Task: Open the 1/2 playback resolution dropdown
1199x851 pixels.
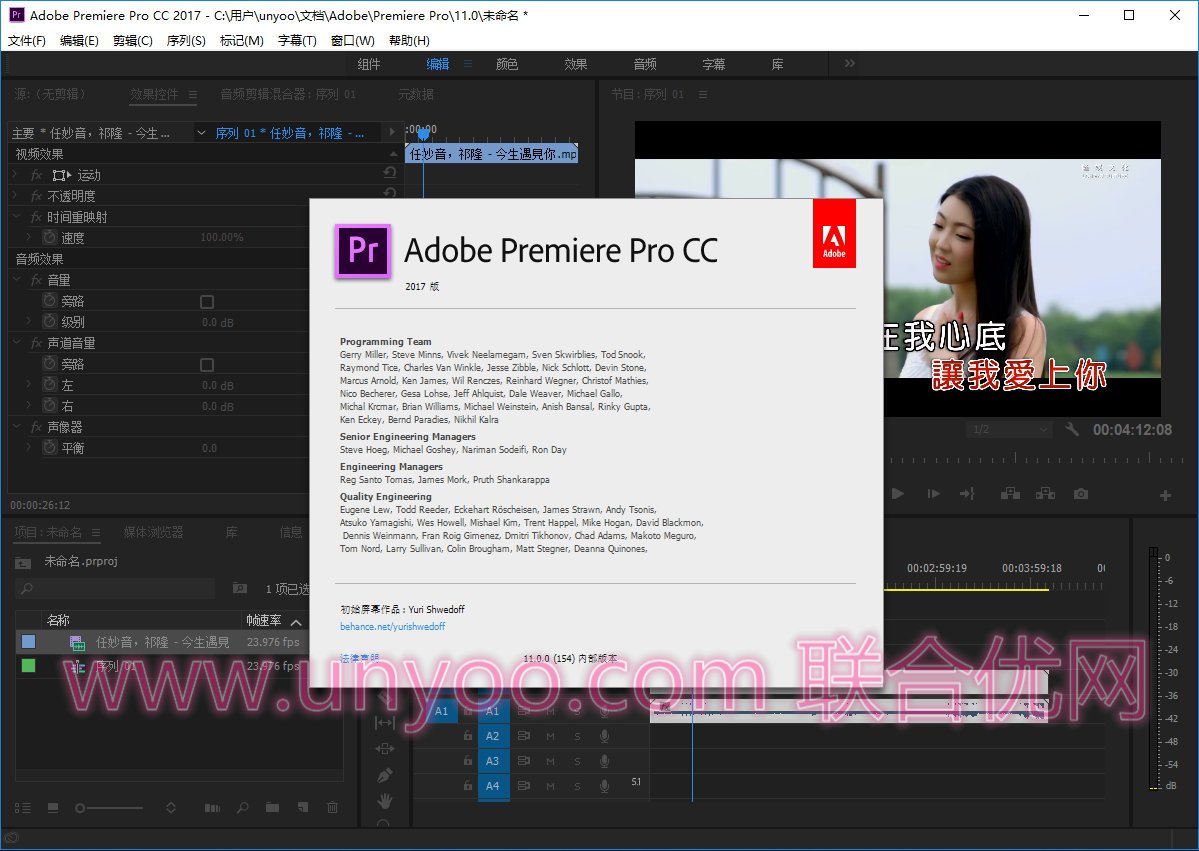Action: 1009,430
